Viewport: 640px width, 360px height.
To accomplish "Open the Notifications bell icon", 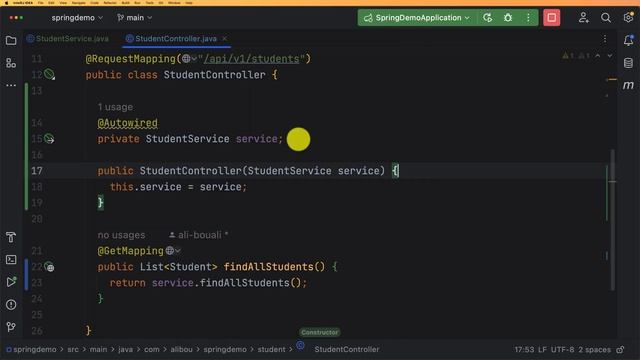I will click(x=629, y=40).
